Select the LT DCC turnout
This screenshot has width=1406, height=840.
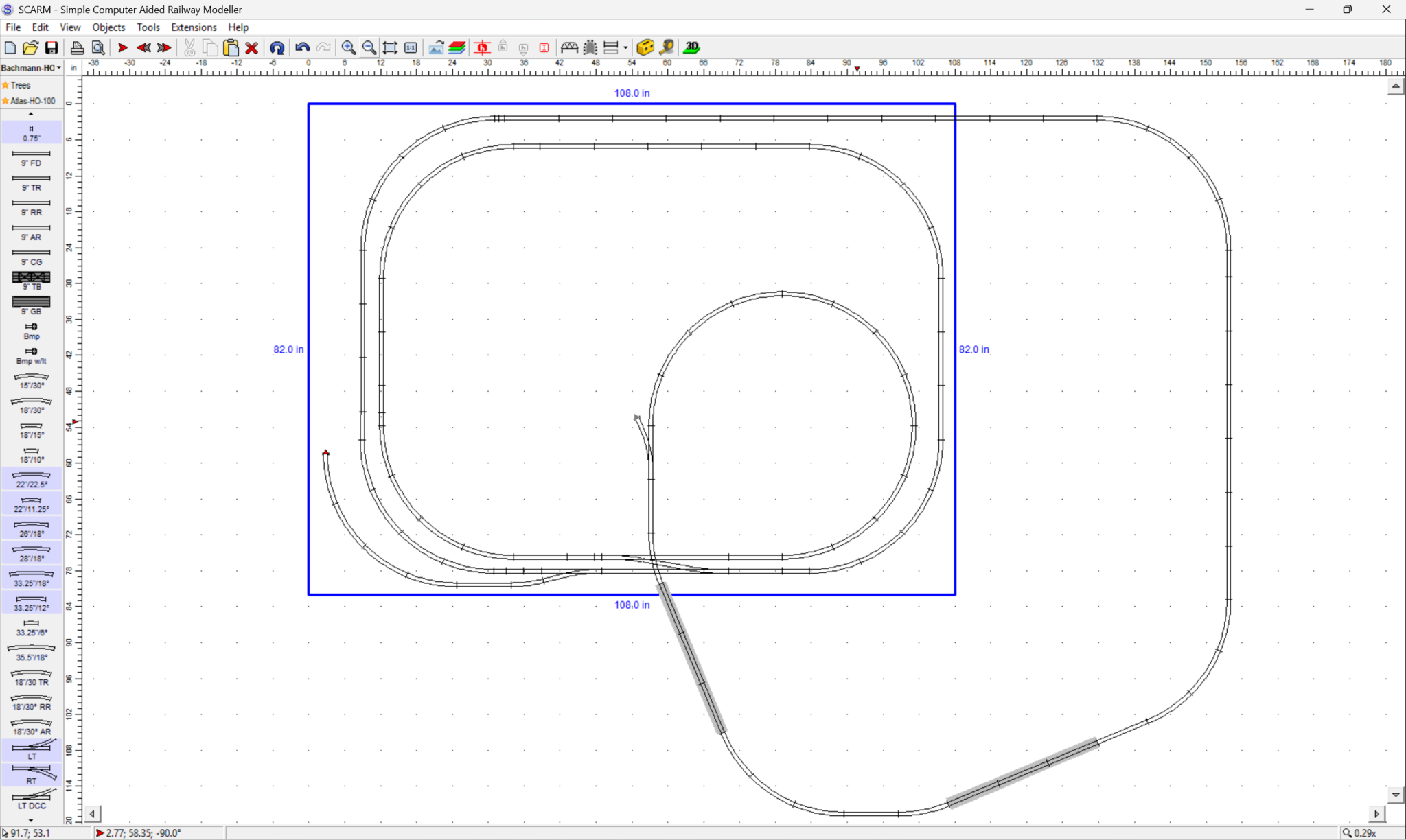point(31,800)
